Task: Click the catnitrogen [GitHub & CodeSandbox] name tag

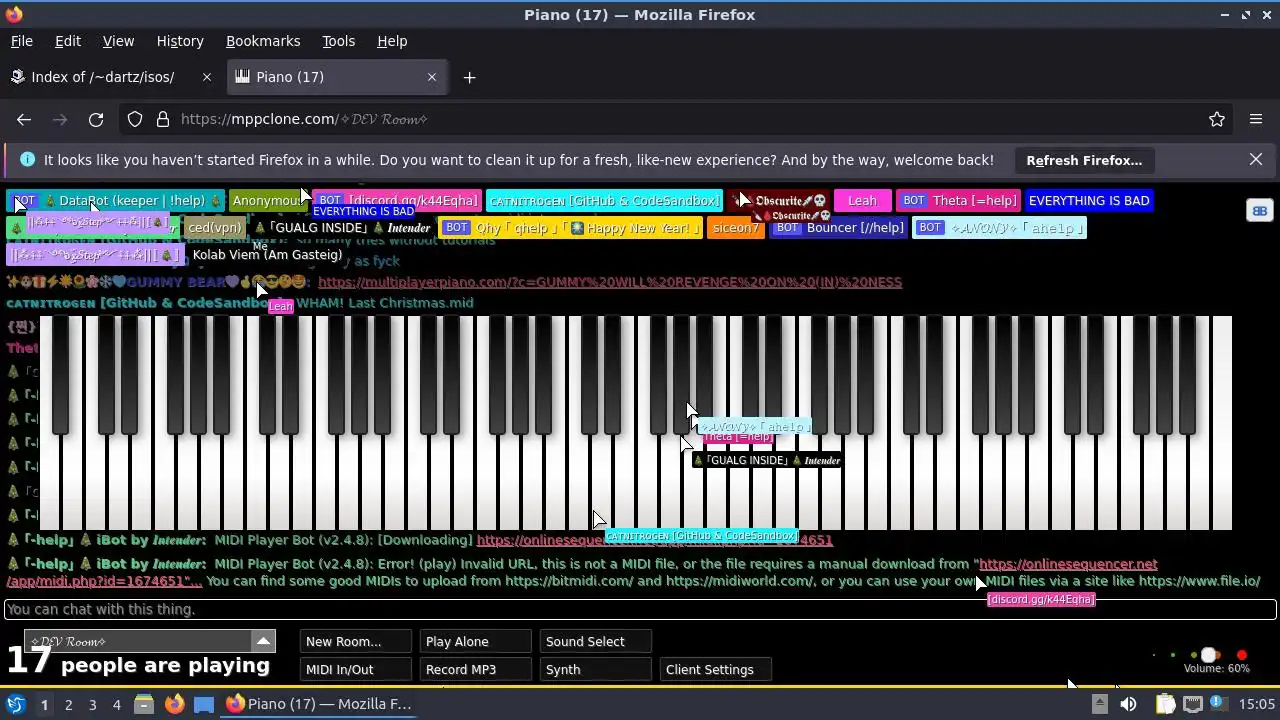Action: tap(605, 201)
